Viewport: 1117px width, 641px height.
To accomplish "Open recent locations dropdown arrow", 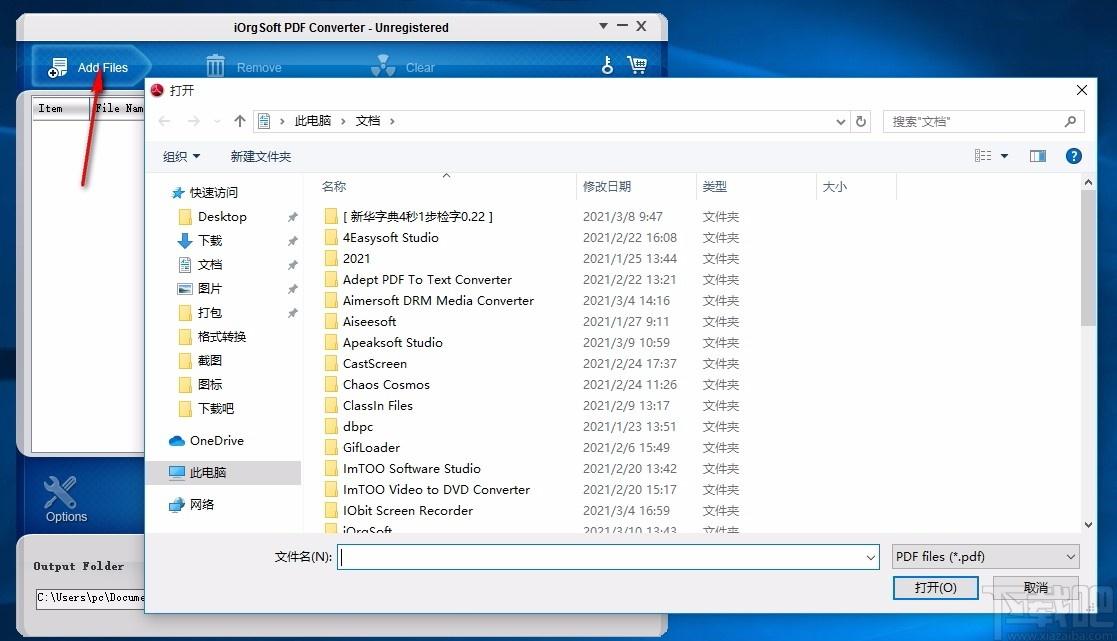I will point(217,122).
